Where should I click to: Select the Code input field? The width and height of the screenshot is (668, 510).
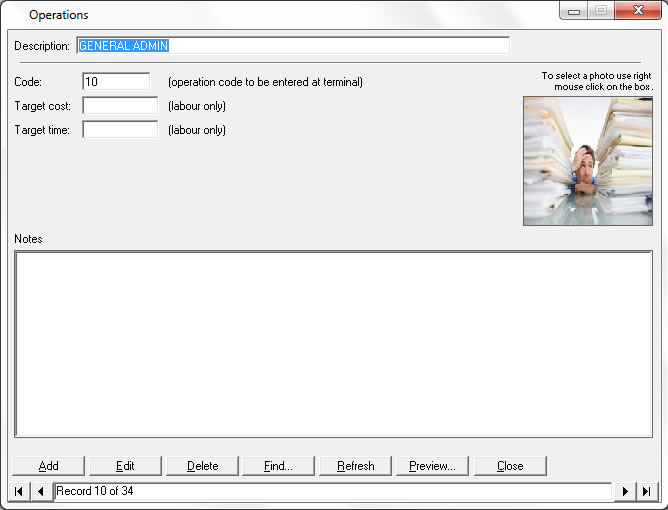click(116, 82)
